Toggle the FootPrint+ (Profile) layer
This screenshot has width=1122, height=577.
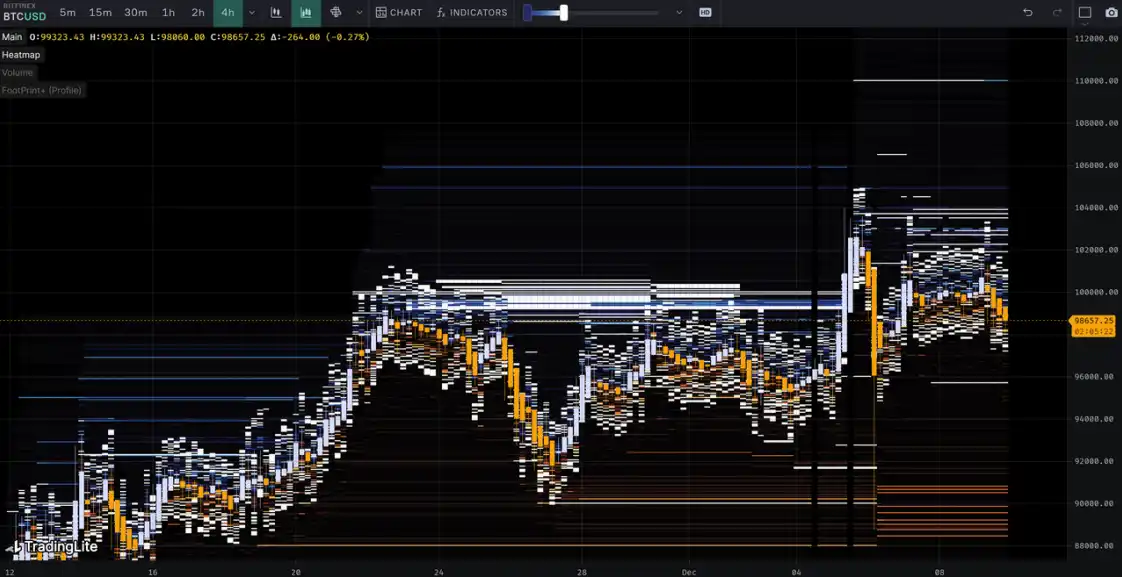coord(41,91)
